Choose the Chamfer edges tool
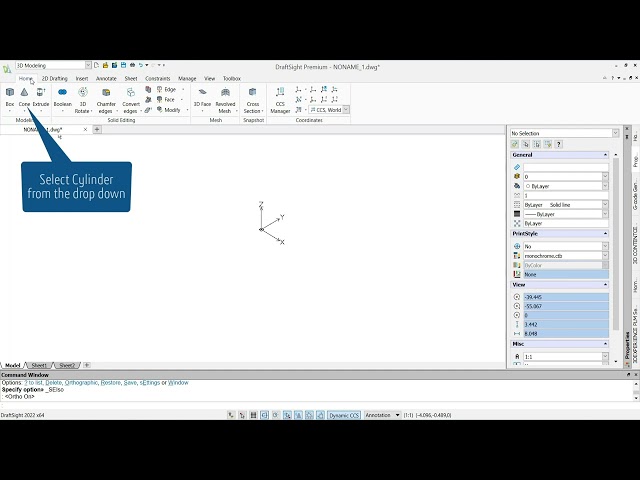640x480 pixels. (106, 100)
